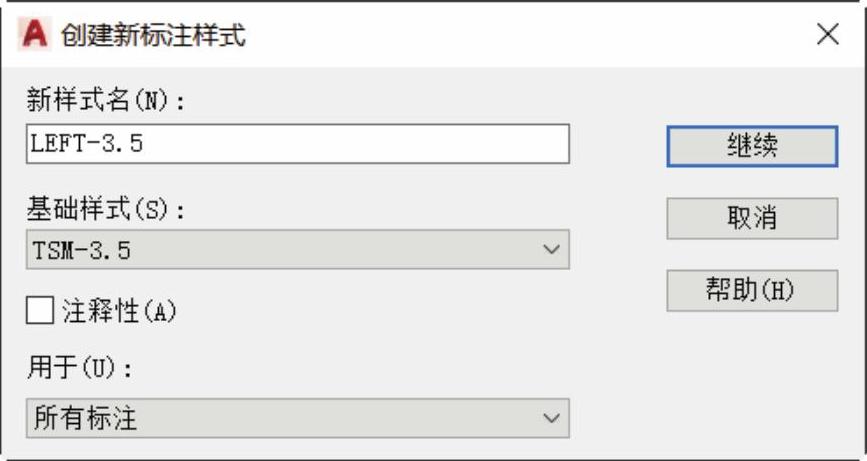867x461 pixels.
Task: Tick the 注释性(A) checkbox square
Action: pyautogui.click(x=40, y=312)
